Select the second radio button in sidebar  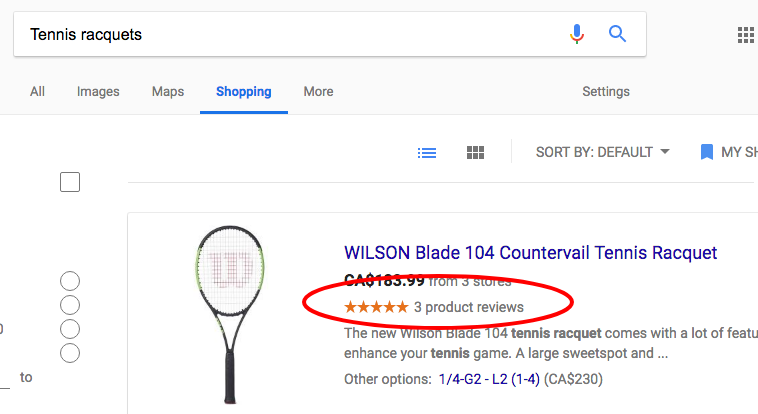70,305
